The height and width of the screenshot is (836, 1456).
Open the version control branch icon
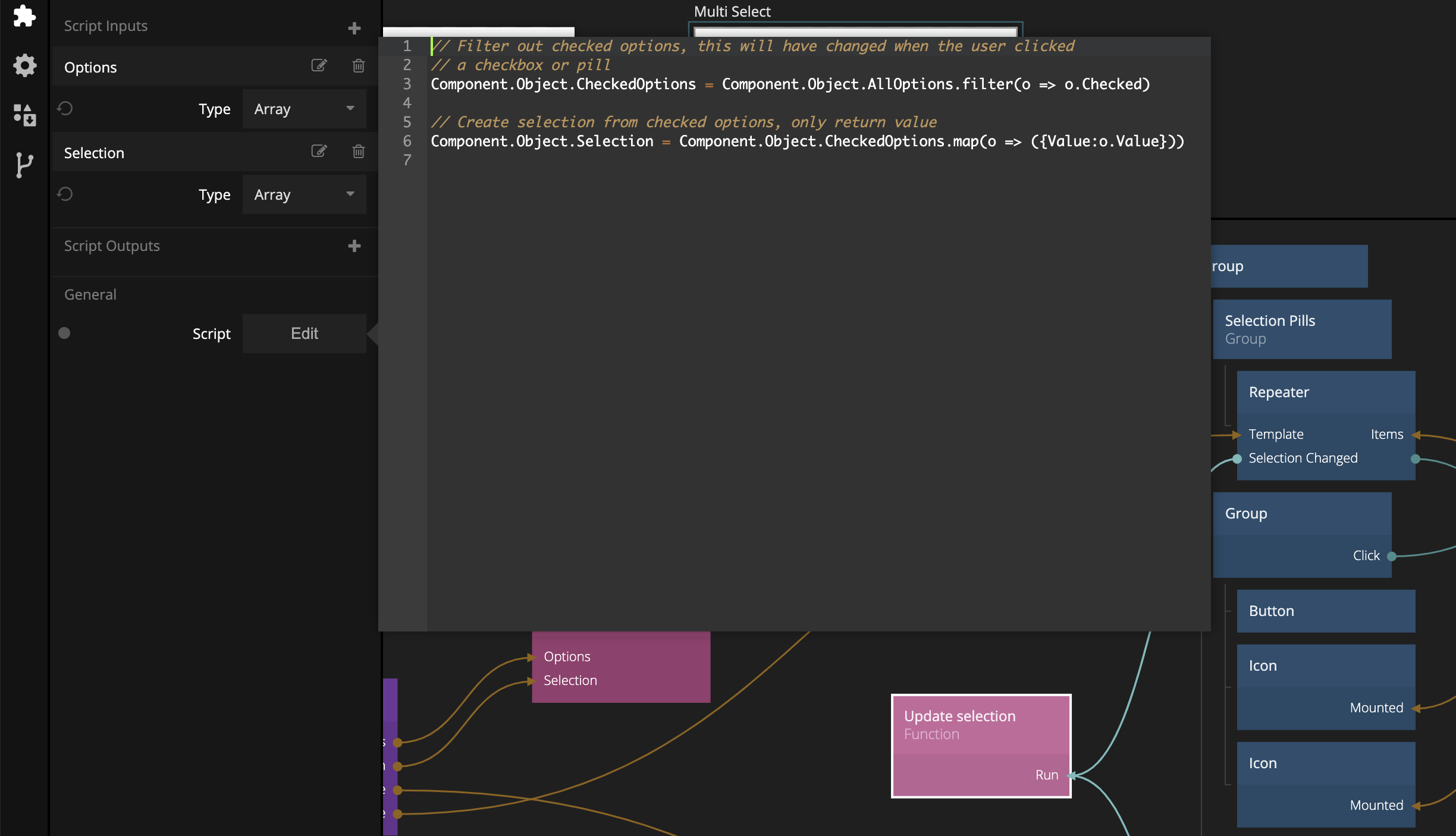[24, 165]
